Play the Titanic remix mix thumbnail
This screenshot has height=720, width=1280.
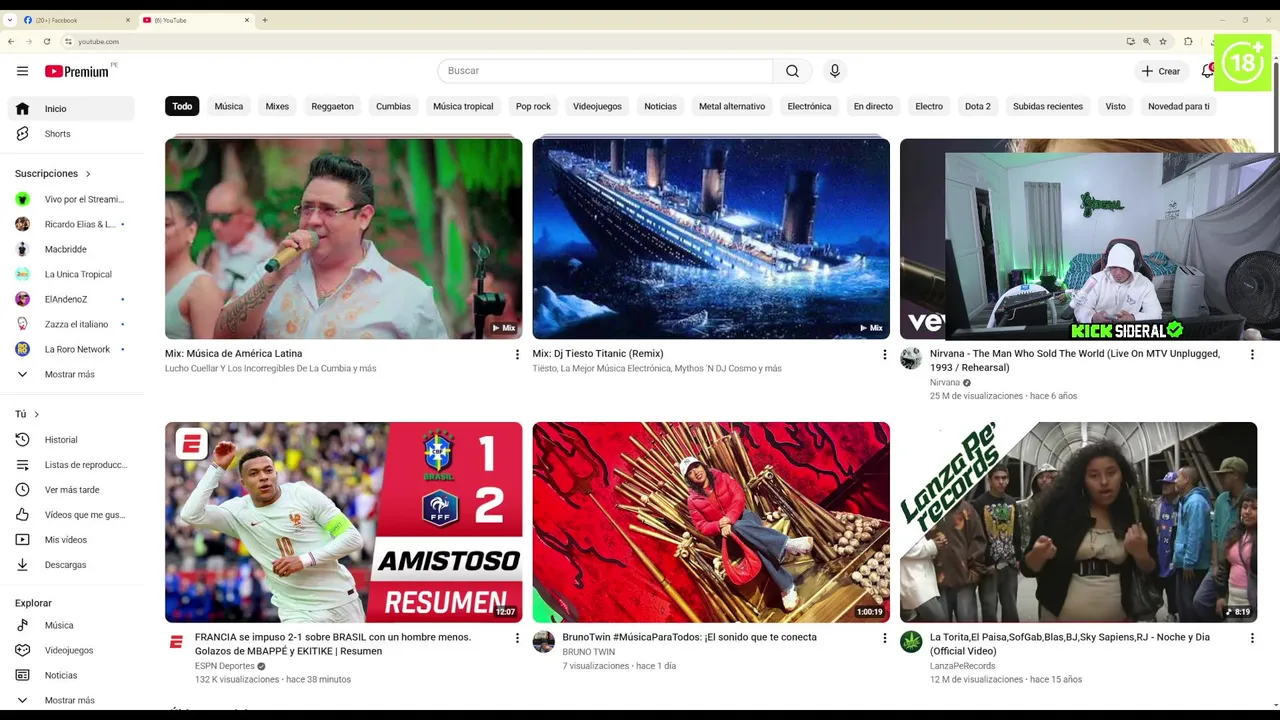point(711,239)
